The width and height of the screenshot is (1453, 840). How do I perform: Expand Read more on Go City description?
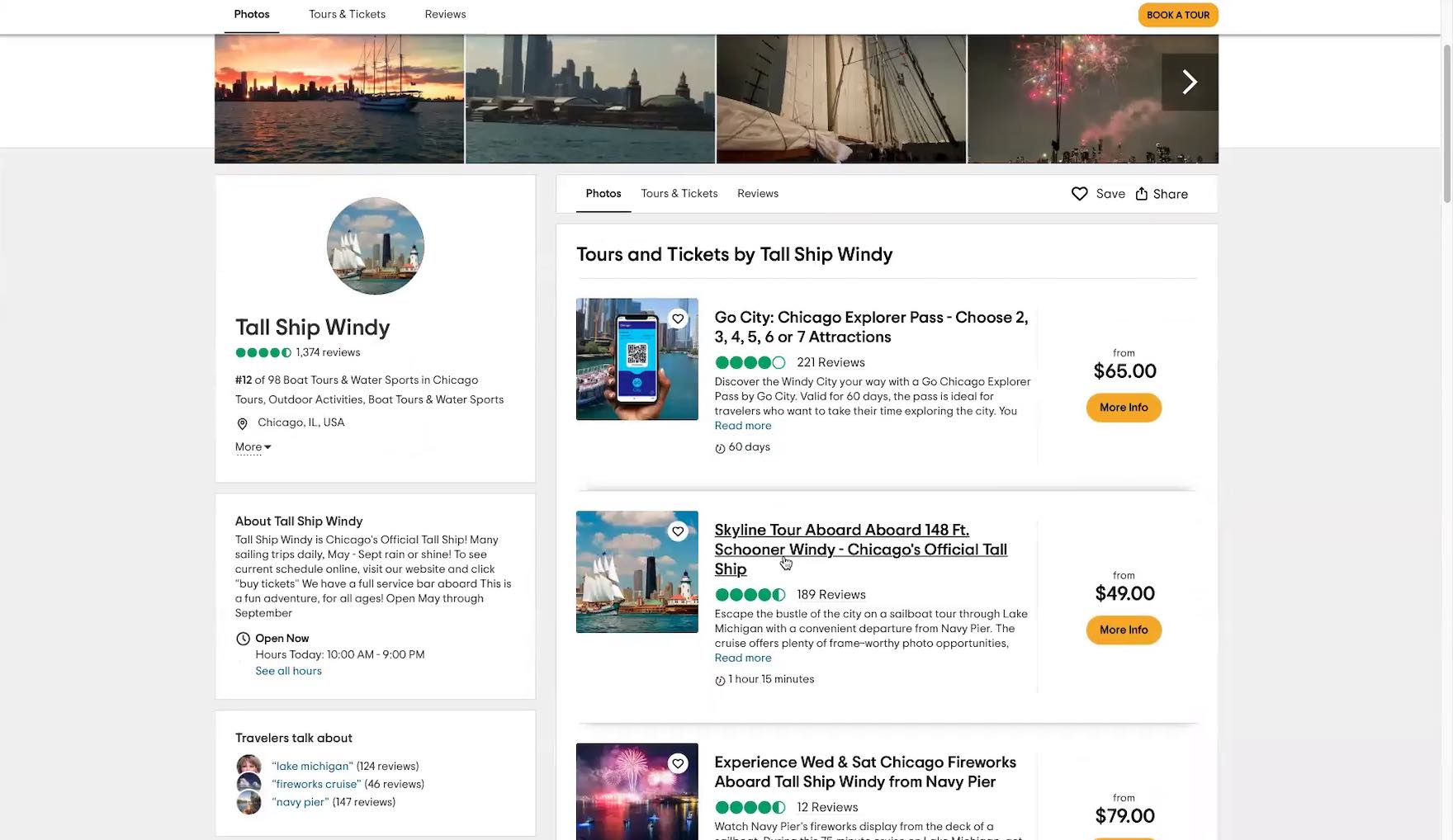pos(742,426)
